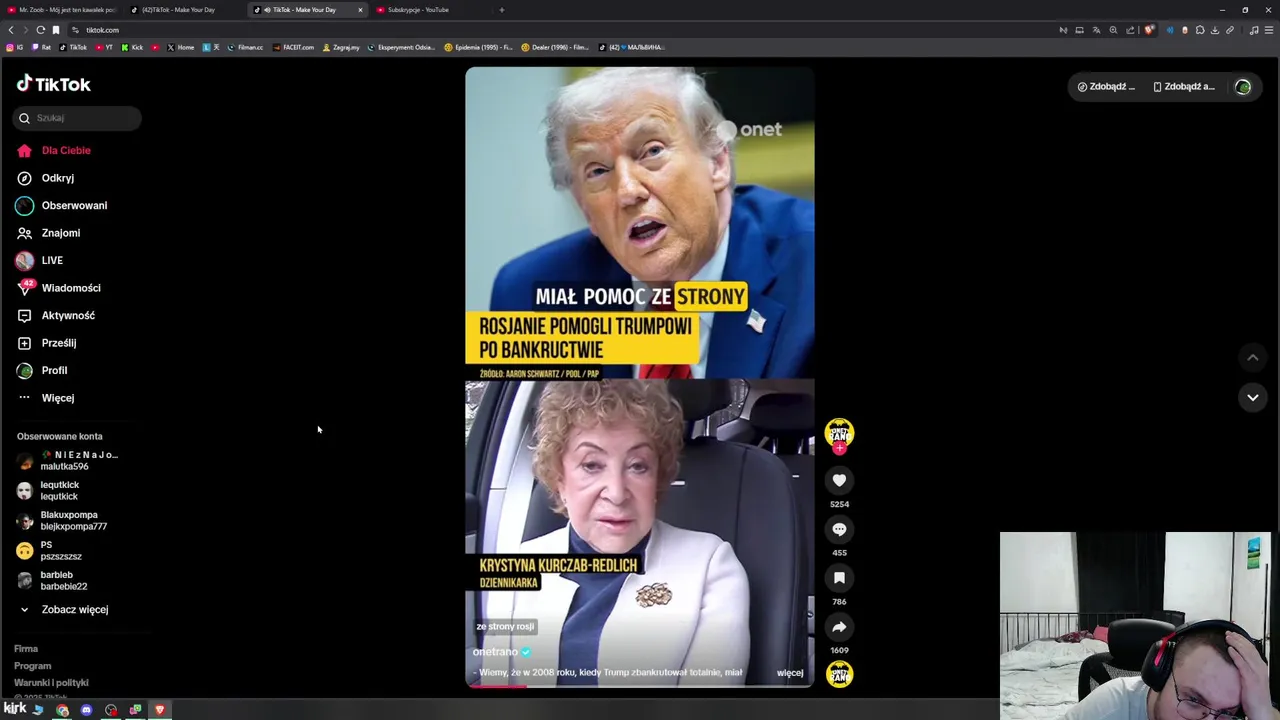
Task: Share the video with arrow icon
Action: click(839, 627)
